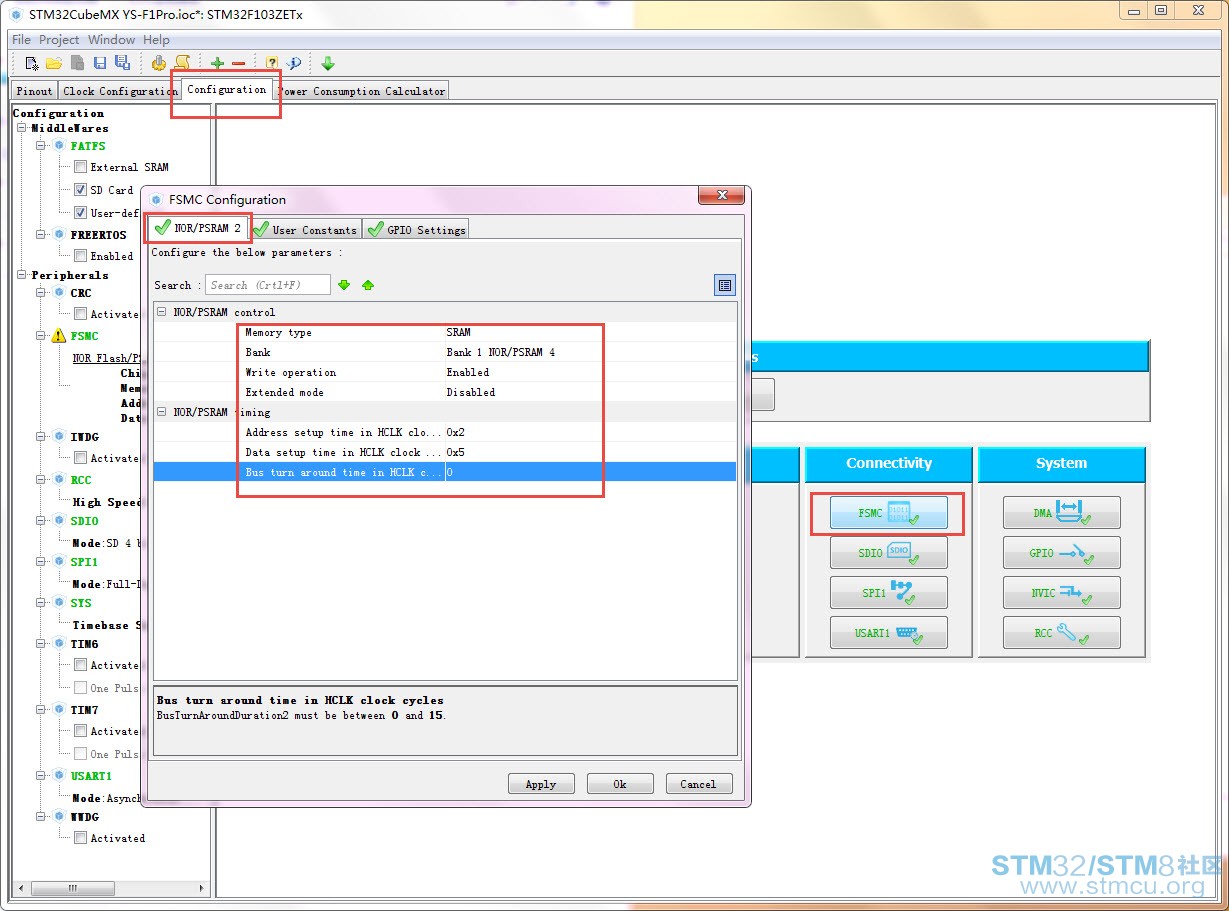Open FSMC in the Connectivity panel
The image size is (1229, 911).
click(x=888, y=513)
